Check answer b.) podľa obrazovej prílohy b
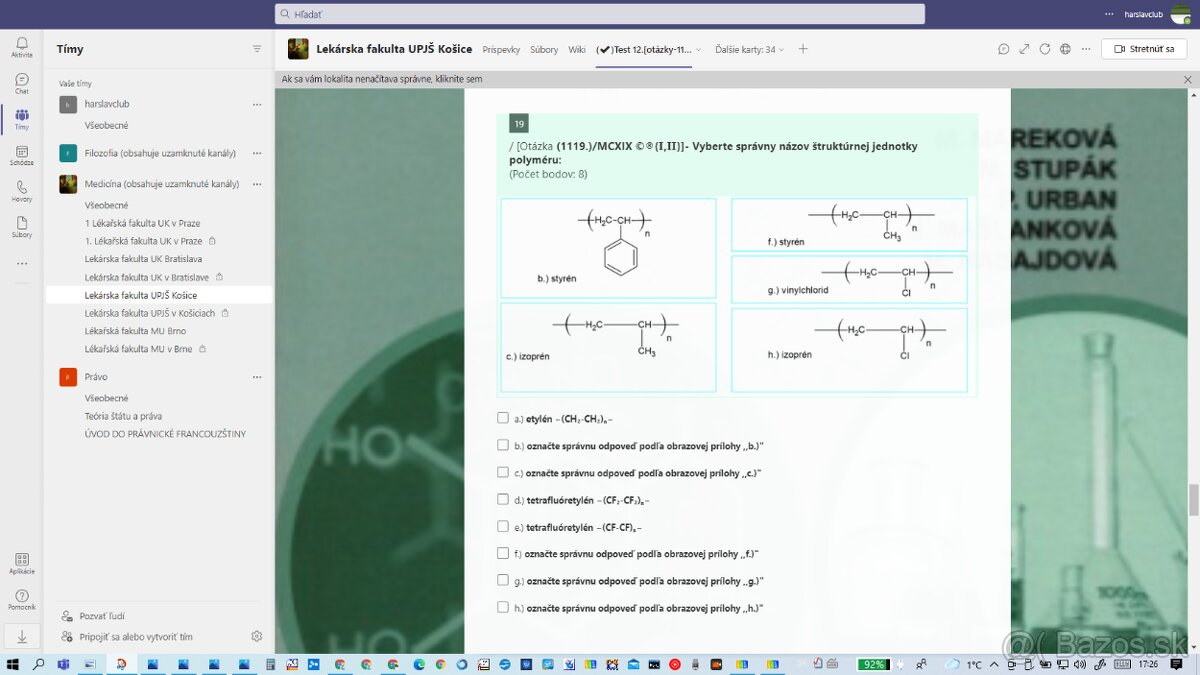The image size is (1200, 675). [503, 445]
